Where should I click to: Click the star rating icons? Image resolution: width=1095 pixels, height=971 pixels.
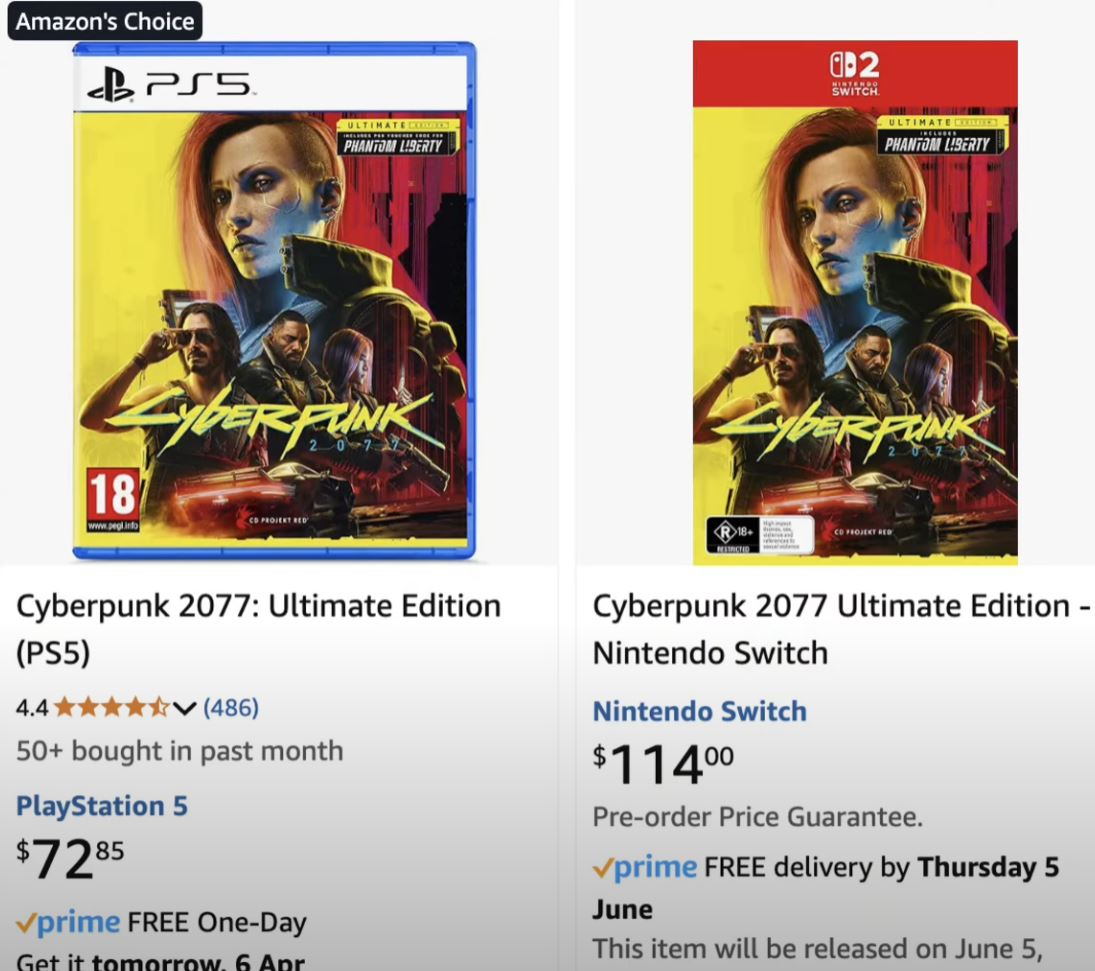point(112,708)
